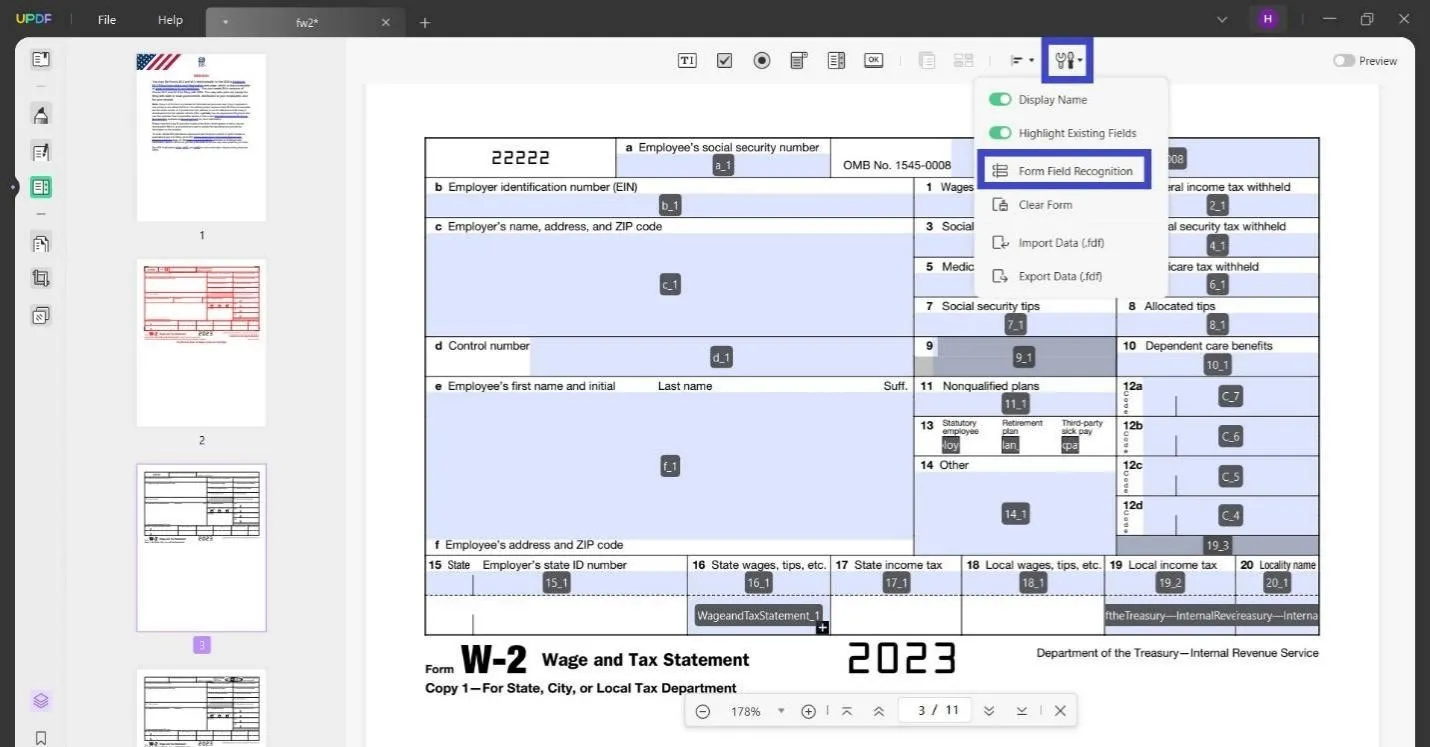Choose Form Field Recognition
1430x747 pixels.
(1065, 171)
